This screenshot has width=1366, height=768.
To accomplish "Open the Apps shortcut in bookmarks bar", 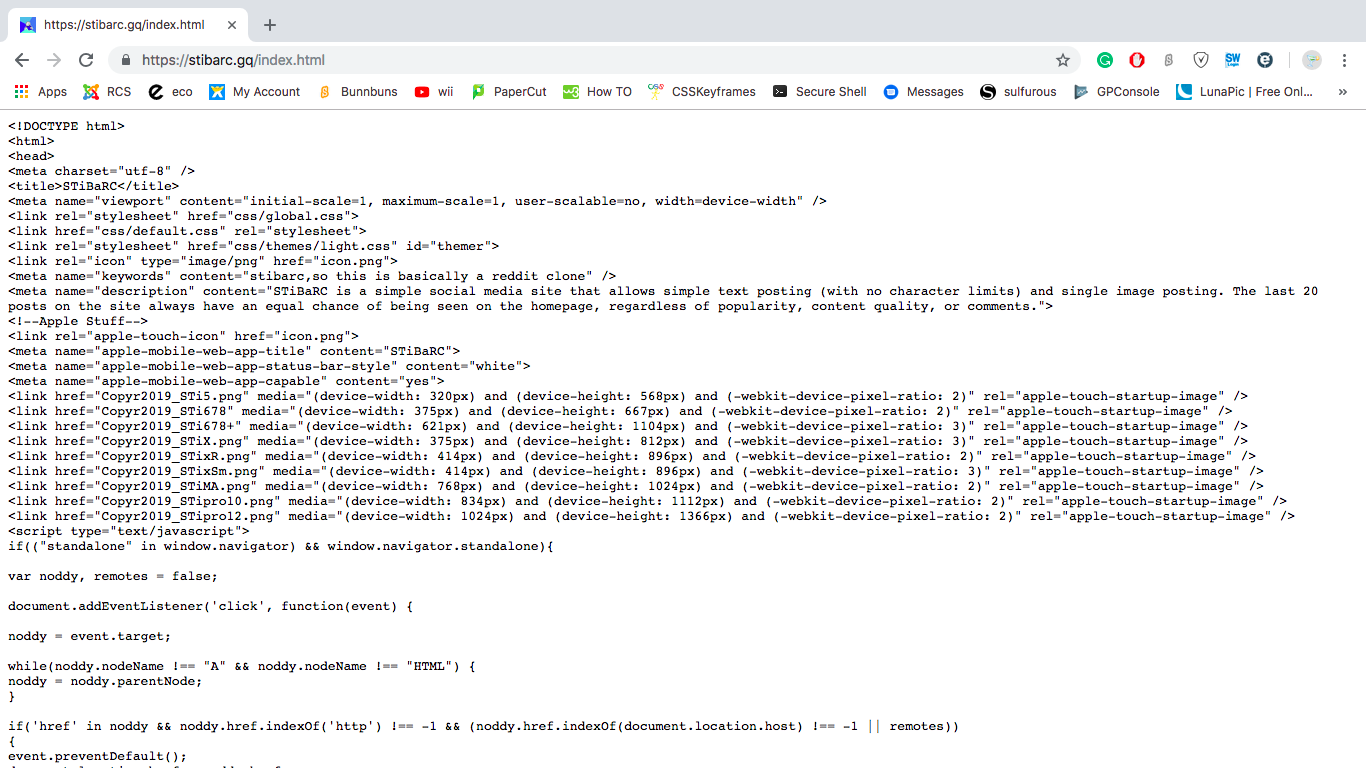I will [x=41, y=91].
